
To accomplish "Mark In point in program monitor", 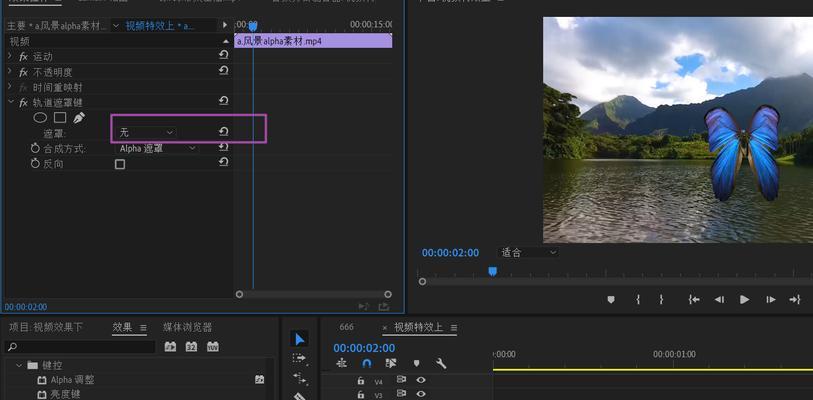I will pos(638,299).
